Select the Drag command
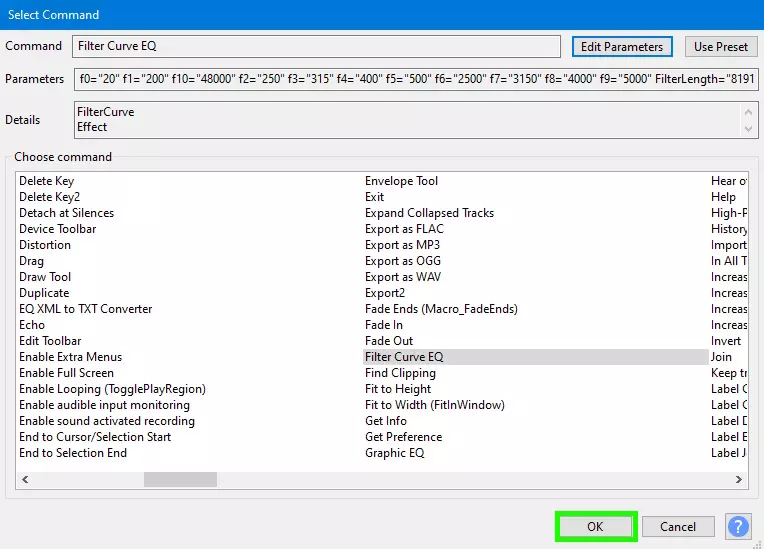This screenshot has height=549, width=764. pos(31,261)
